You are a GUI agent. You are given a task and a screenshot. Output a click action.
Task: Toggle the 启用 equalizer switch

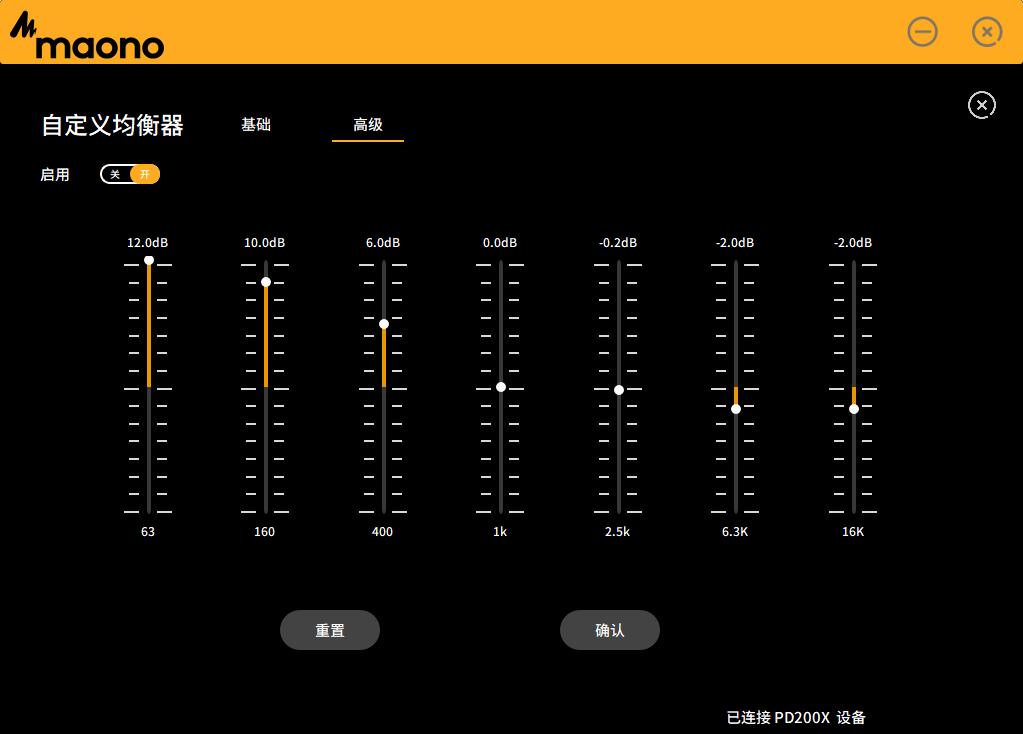(x=130, y=174)
